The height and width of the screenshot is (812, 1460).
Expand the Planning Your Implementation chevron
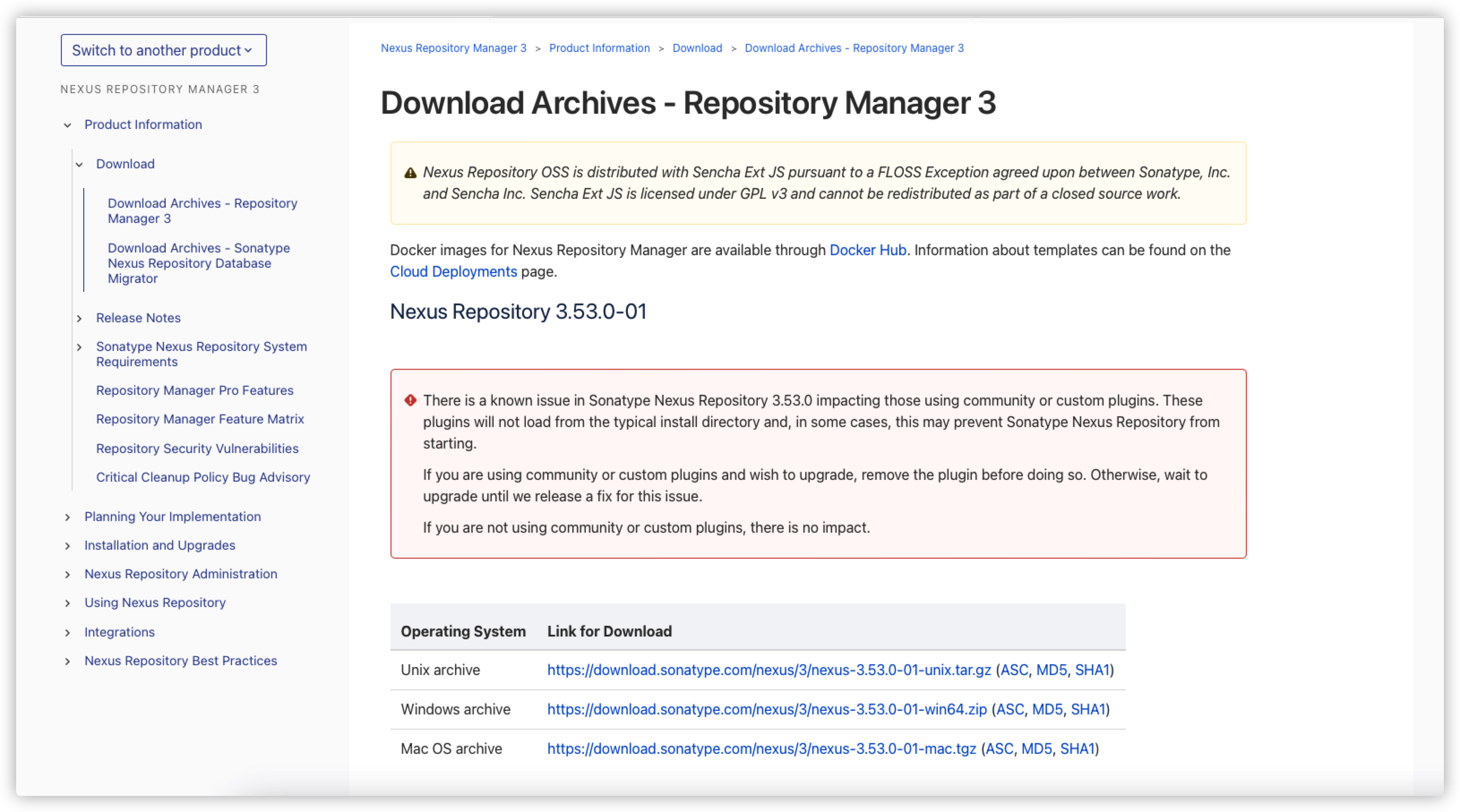[x=68, y=517]
